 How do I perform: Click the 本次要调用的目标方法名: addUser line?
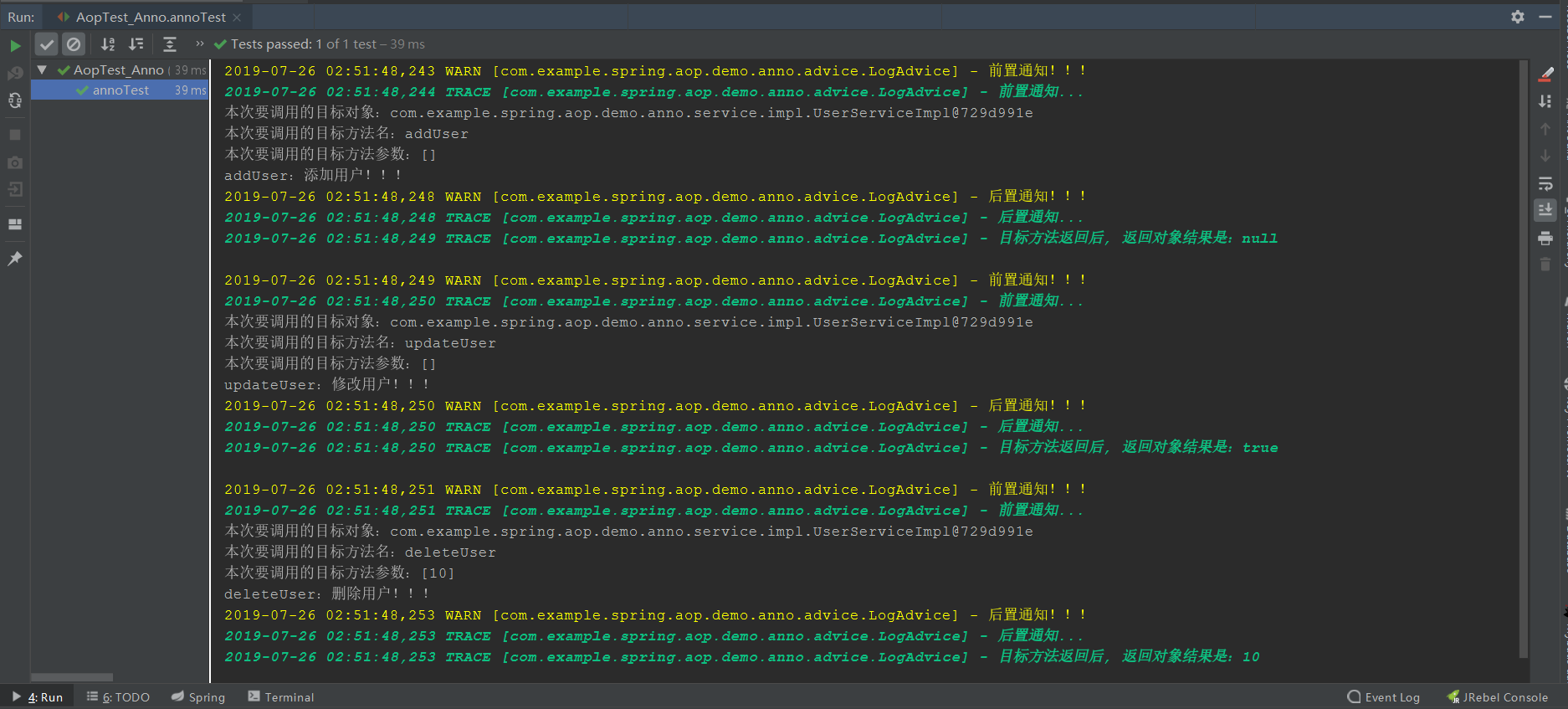click(346, 133)
